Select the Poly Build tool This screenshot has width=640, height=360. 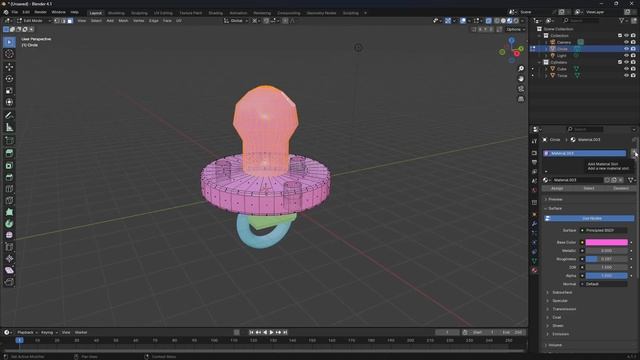click(x=9, y=212)
